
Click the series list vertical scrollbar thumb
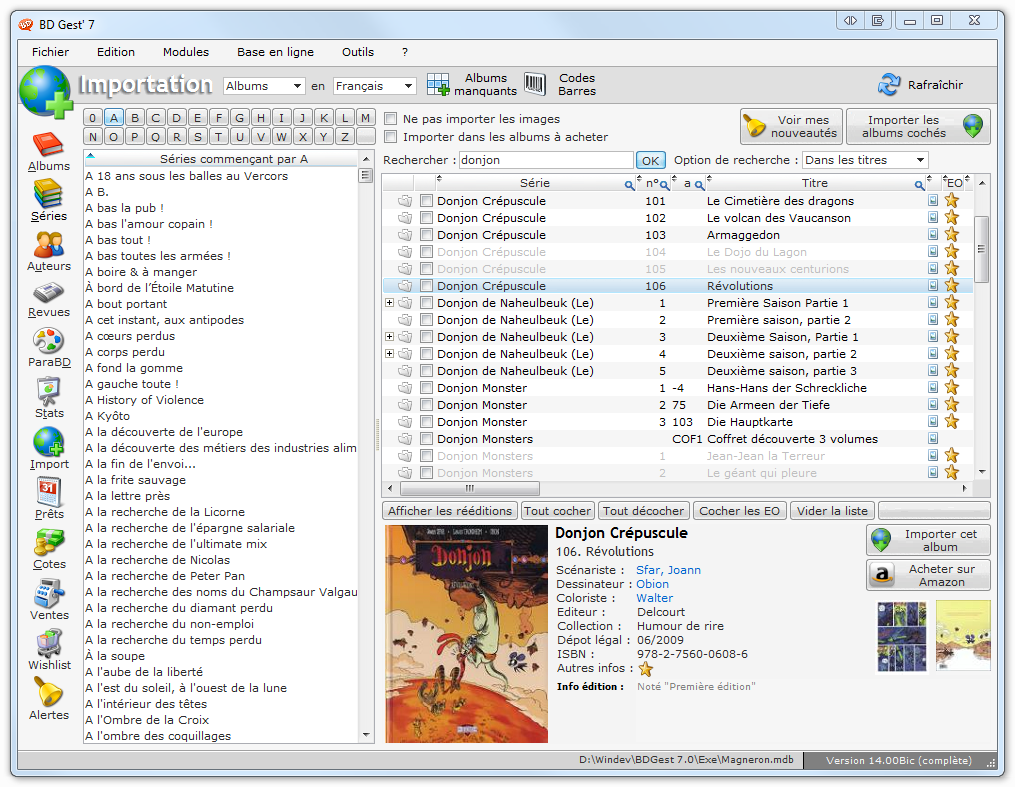[x=366, y=175]
